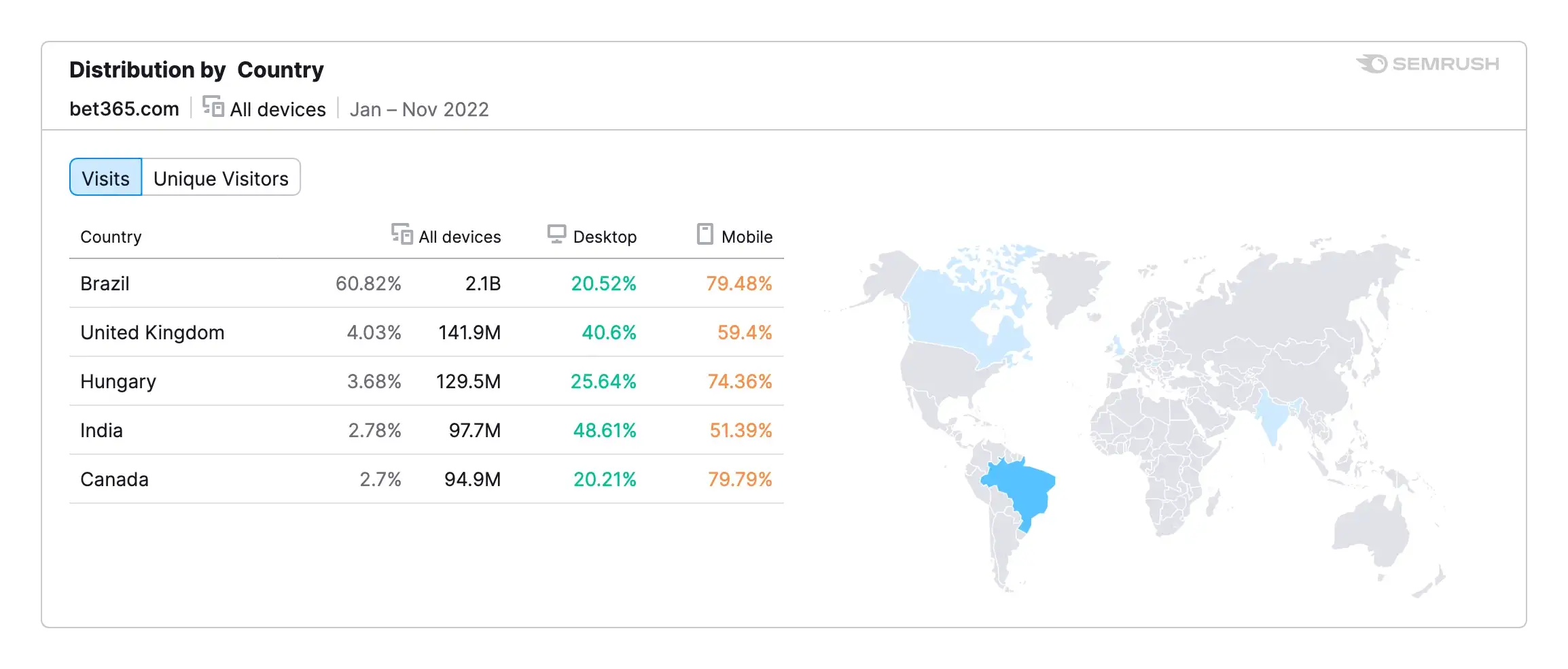Viewport: 1568px width, 669px height.
Task: Click India's 97.7M visits value
Action: tap(474, 430)
